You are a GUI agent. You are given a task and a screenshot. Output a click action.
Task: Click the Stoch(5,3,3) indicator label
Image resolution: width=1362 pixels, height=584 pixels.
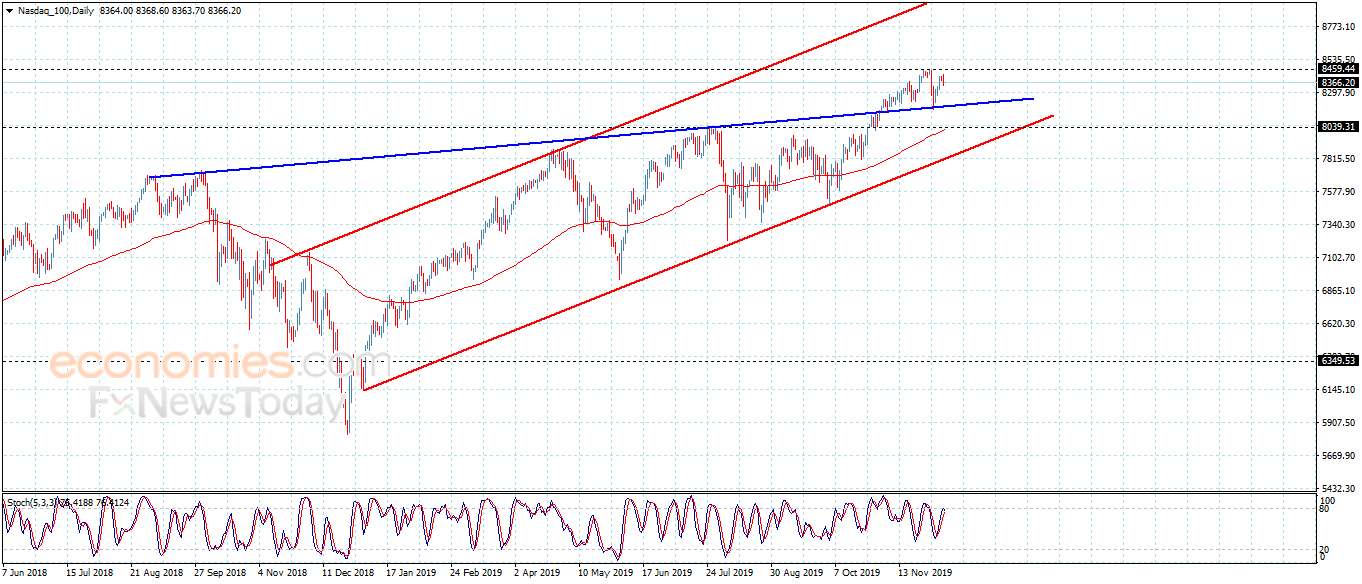pos(30,502)
